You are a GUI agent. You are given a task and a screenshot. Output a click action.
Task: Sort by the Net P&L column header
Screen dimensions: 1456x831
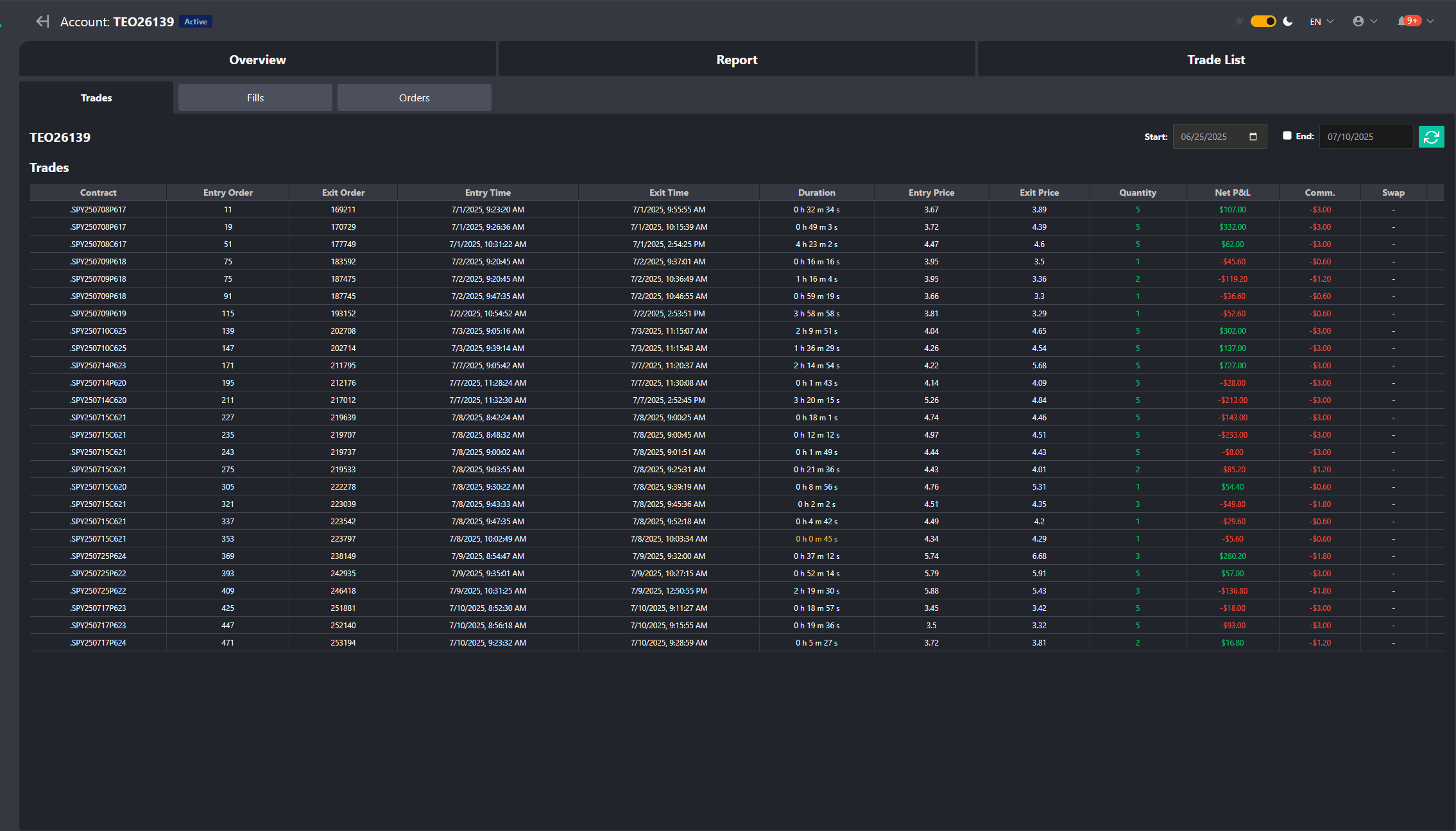coord(1232,193)
